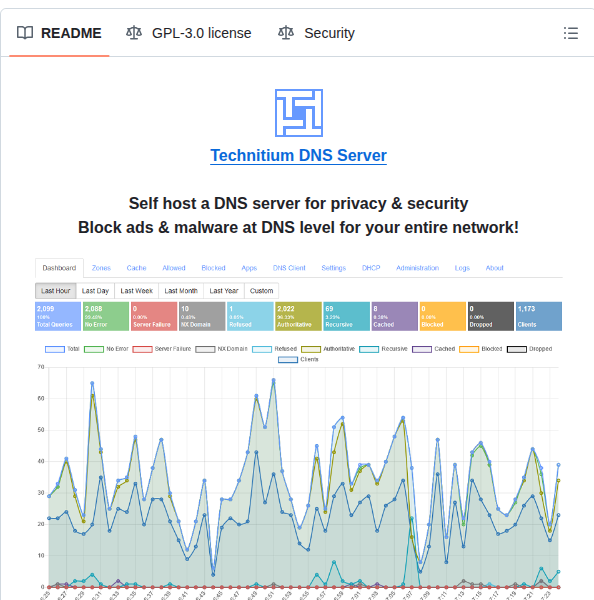Open the GPL-3.0 license tab

click(189, 33)
